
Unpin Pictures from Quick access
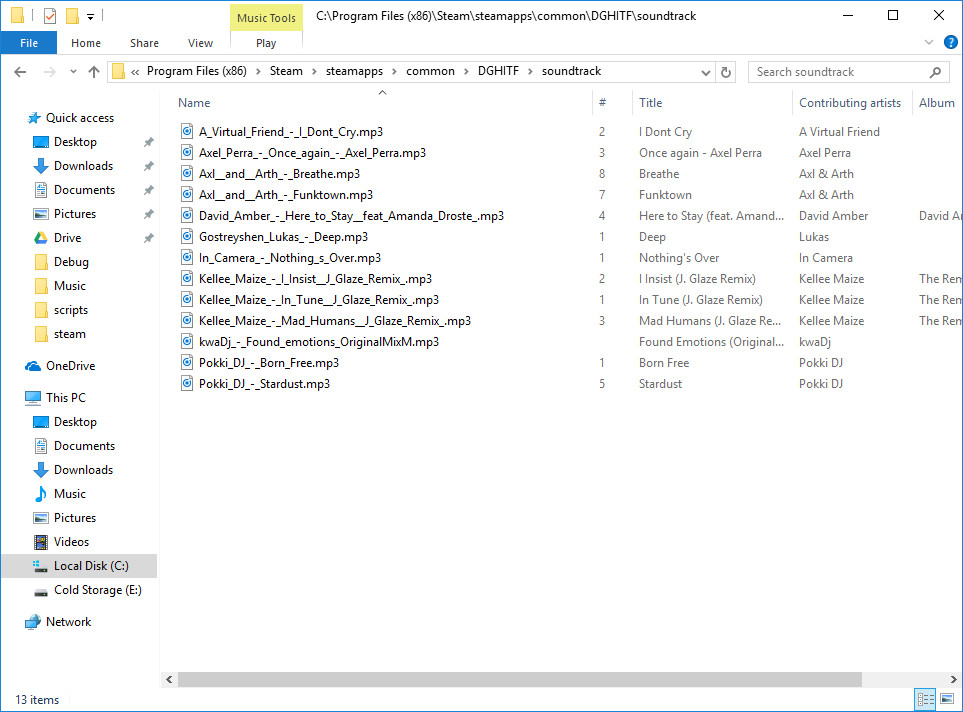[148, 214]
